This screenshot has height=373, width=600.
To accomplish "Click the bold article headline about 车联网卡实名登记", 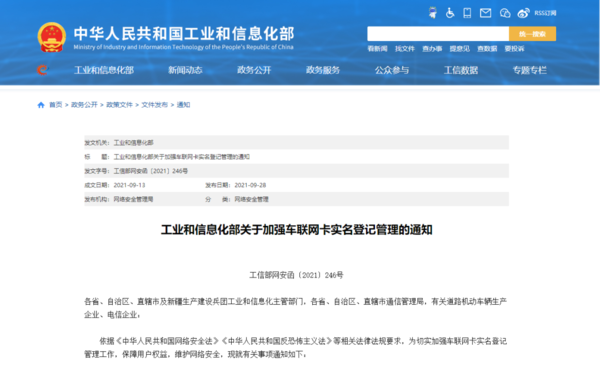I will click(x=297, y=230).
